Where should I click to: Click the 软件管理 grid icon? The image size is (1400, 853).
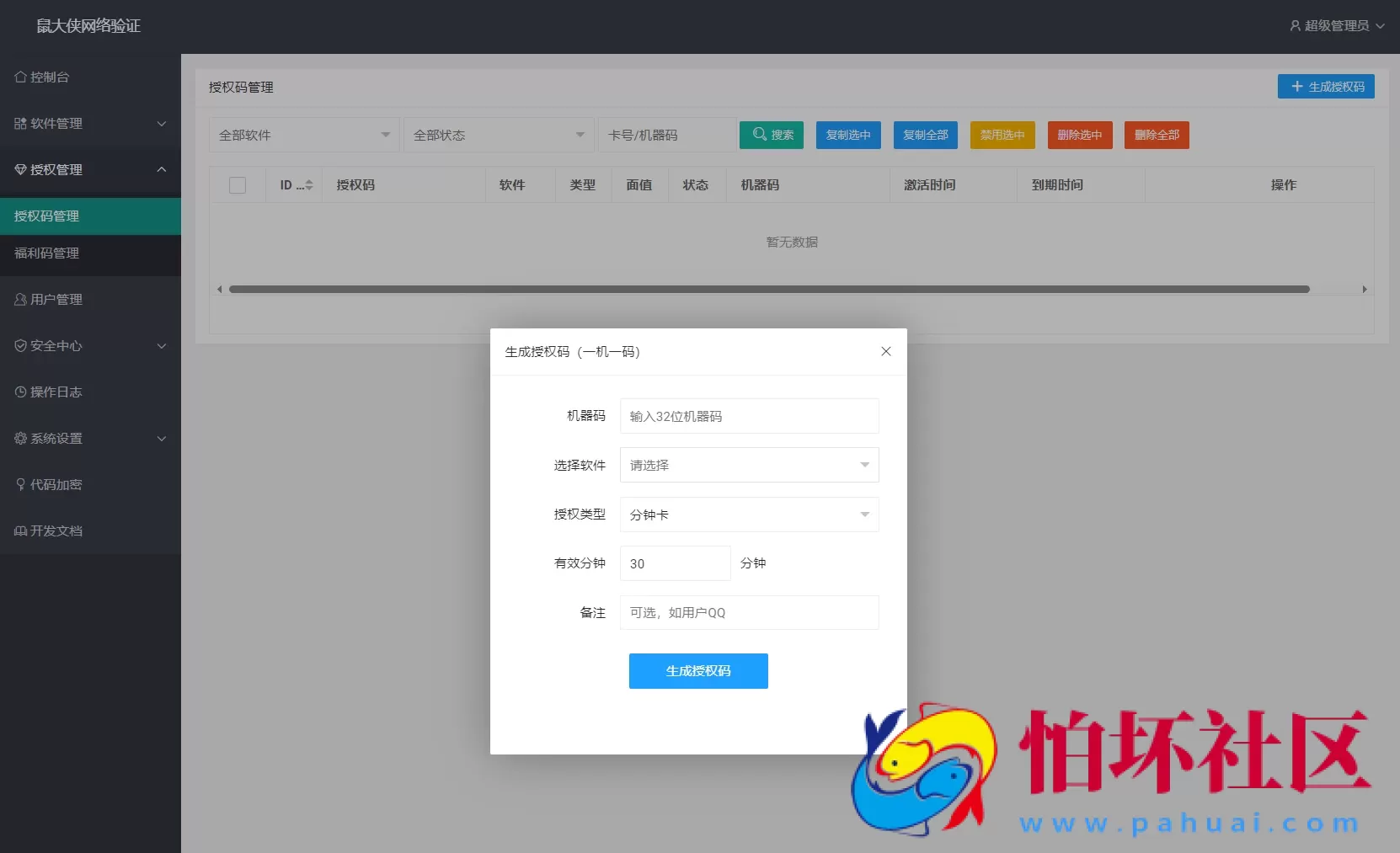point(20,123)
